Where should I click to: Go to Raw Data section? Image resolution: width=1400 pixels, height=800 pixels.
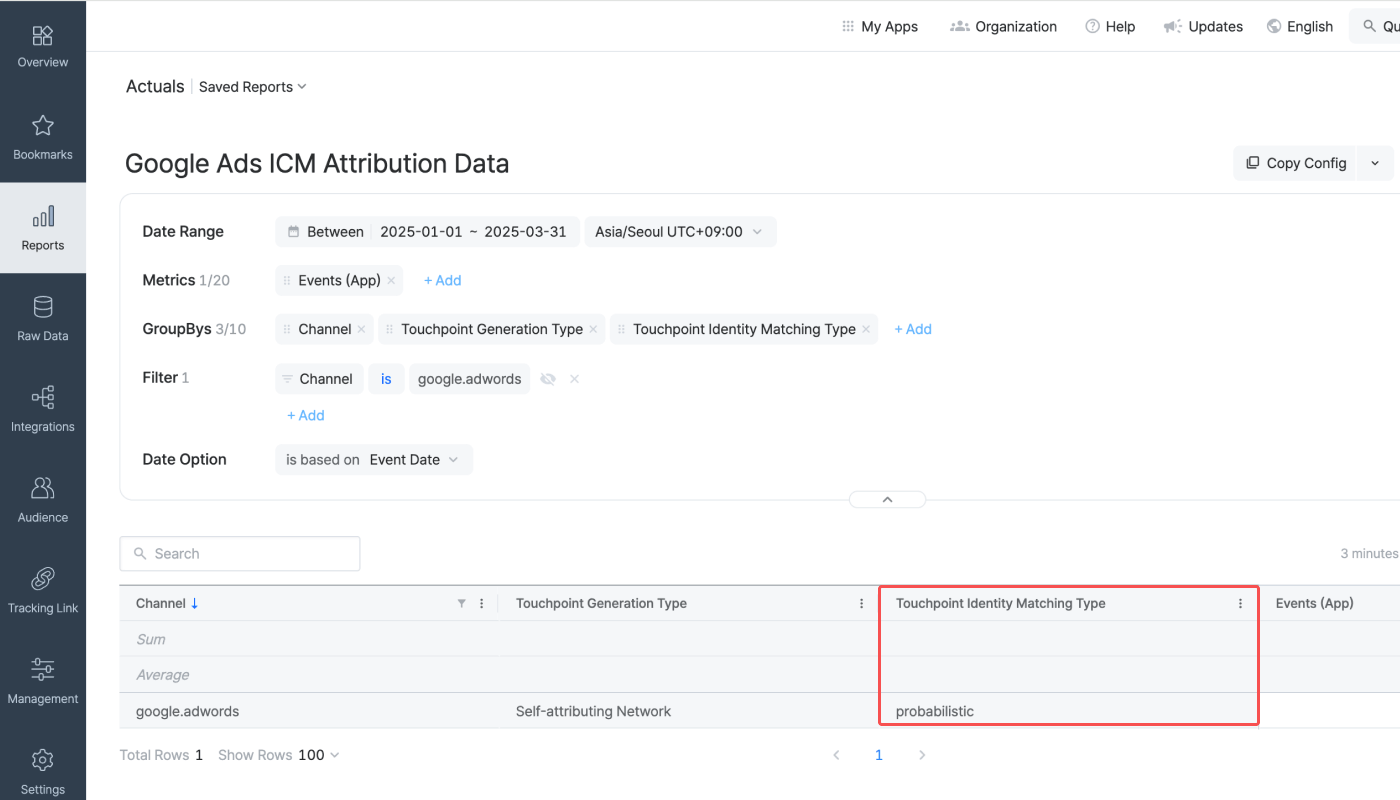(43, 318)
